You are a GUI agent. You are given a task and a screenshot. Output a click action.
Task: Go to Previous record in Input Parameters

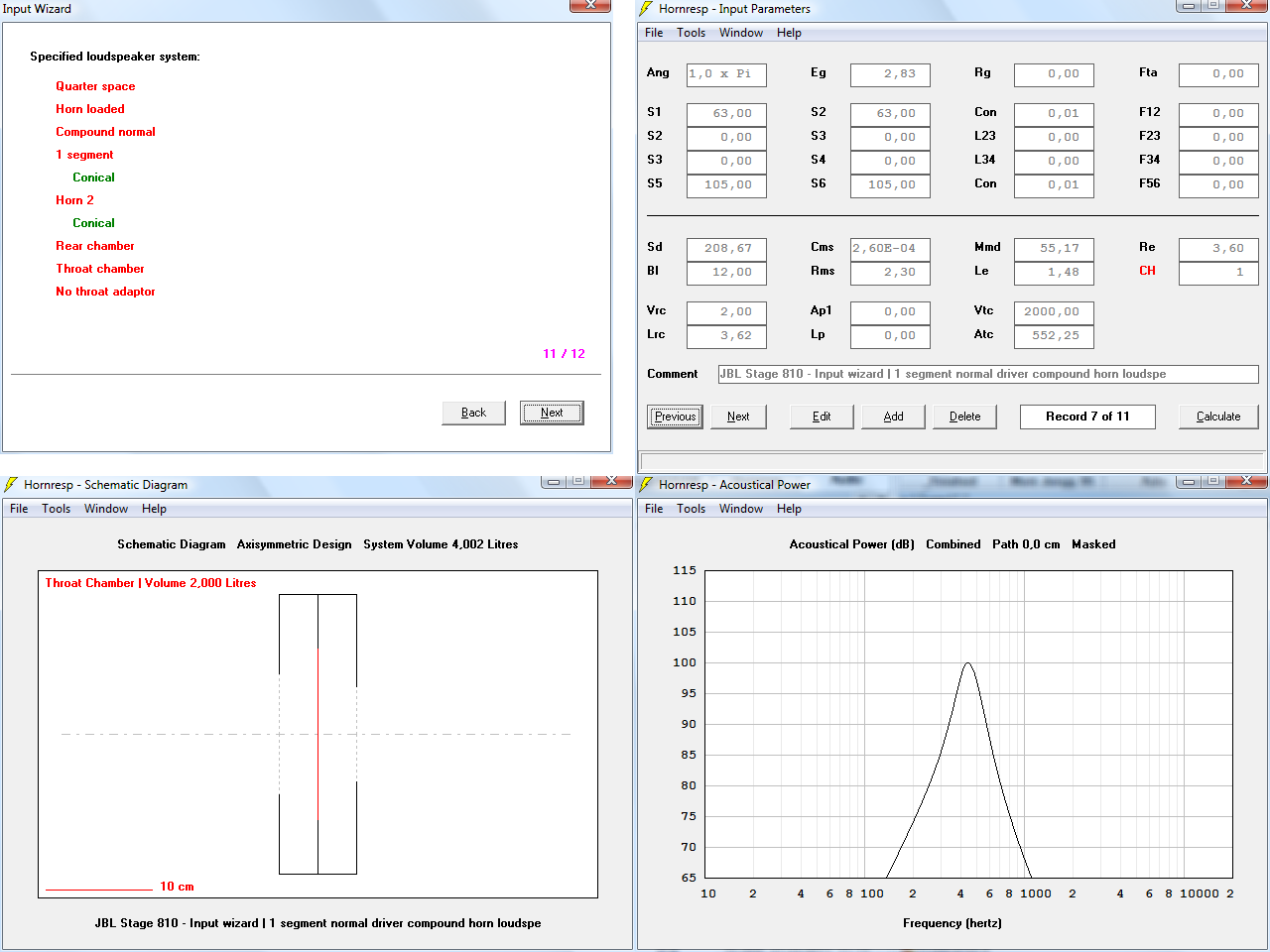[675, 416]
